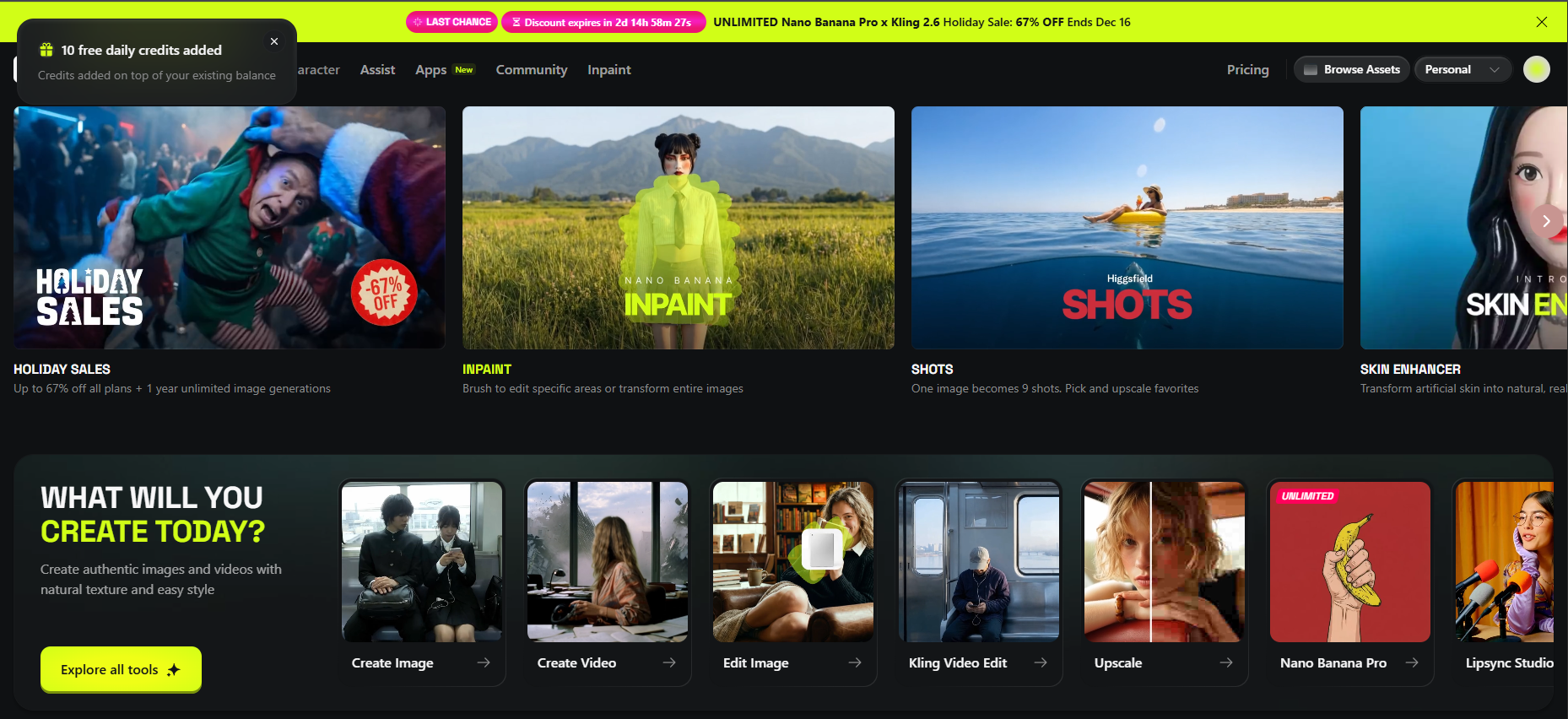Click the arrow beside Create Video
The height and width of the screenshot is (719, 1568).
click(669, 662)
